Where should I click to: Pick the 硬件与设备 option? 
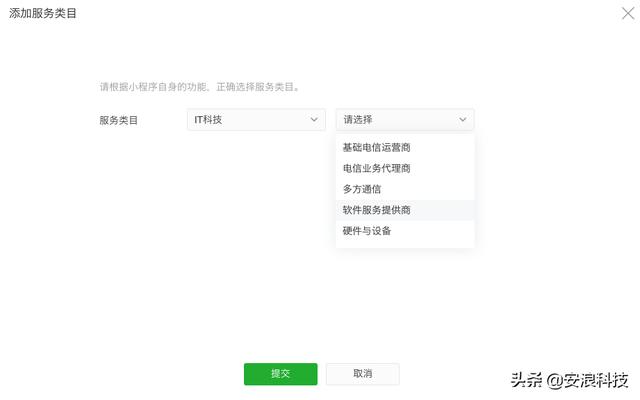coord(405,231)
